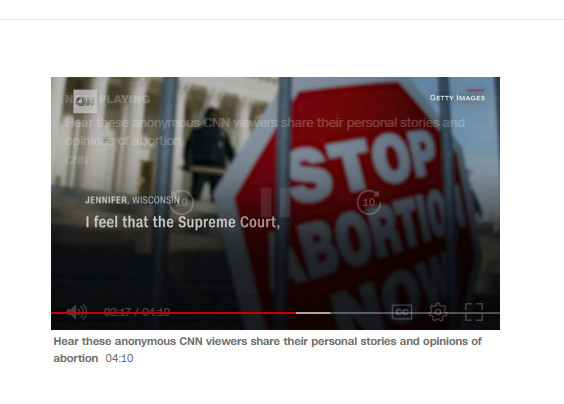Enter fullscreen mode
The image size is (564, 404).
(474, 312)
